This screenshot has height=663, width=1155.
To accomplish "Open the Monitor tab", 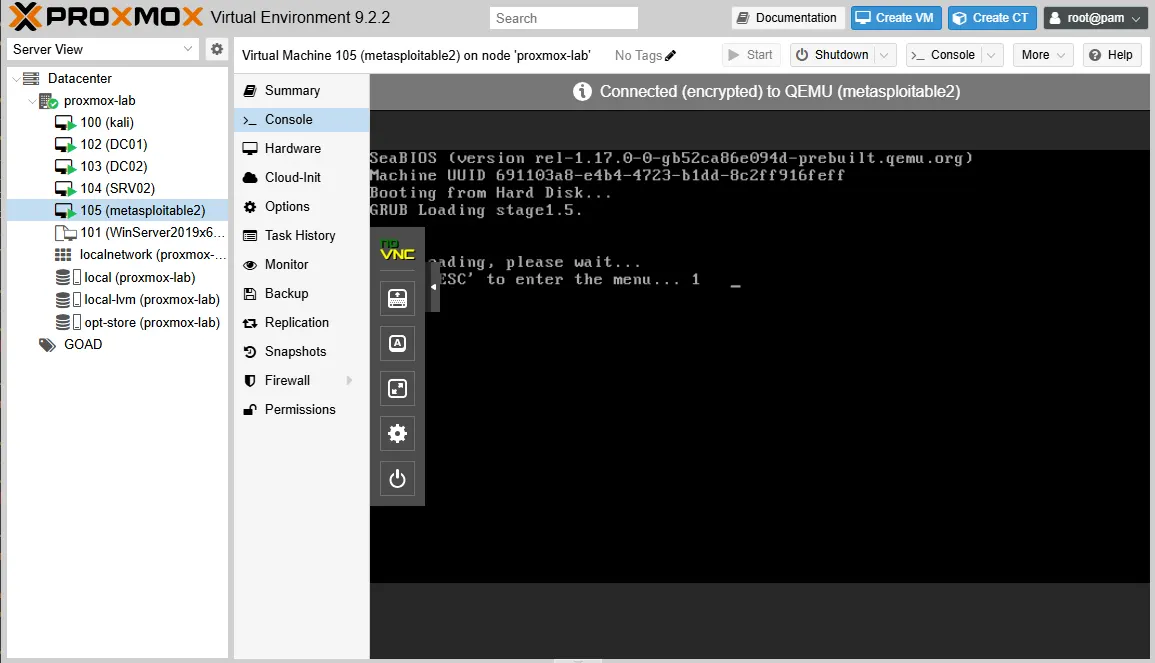I will pos(302,264).
